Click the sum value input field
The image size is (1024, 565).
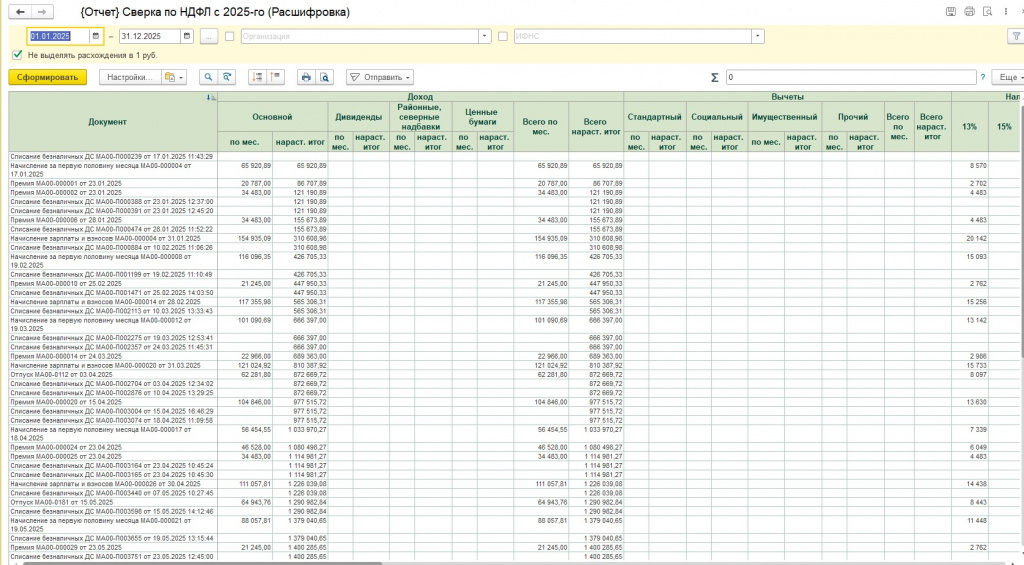[x=850, y=77]
